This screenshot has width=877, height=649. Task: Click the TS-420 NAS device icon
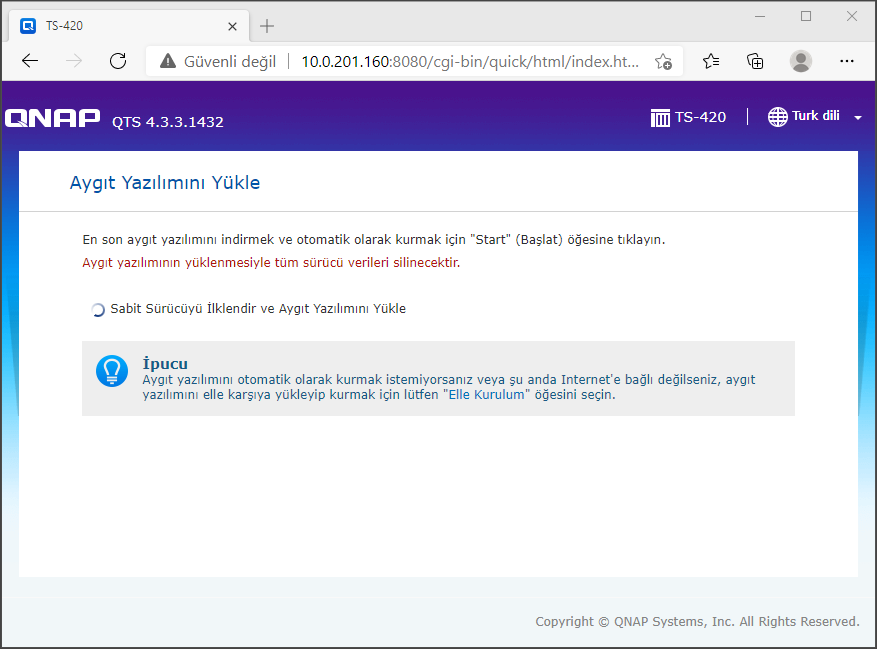pyautogui.click(x=660, y=117)
